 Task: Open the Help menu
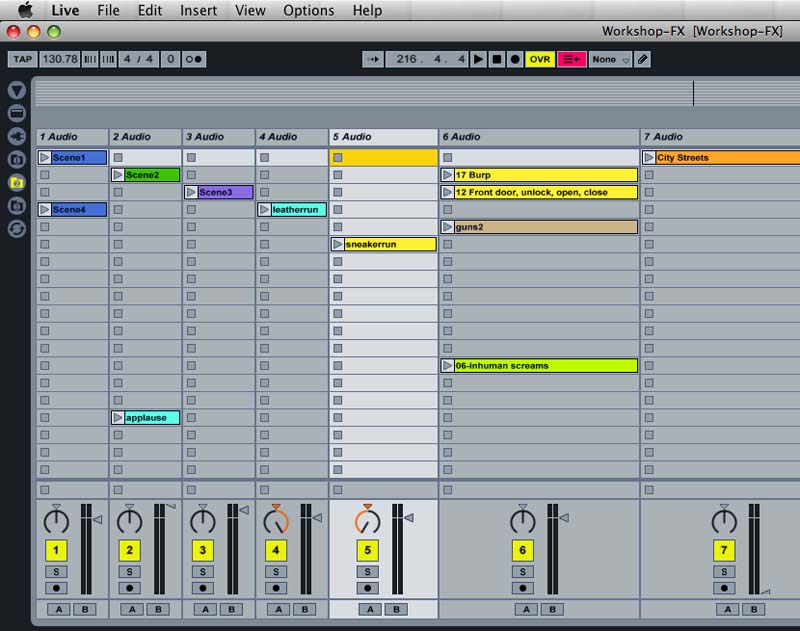[x=367, y=10]
